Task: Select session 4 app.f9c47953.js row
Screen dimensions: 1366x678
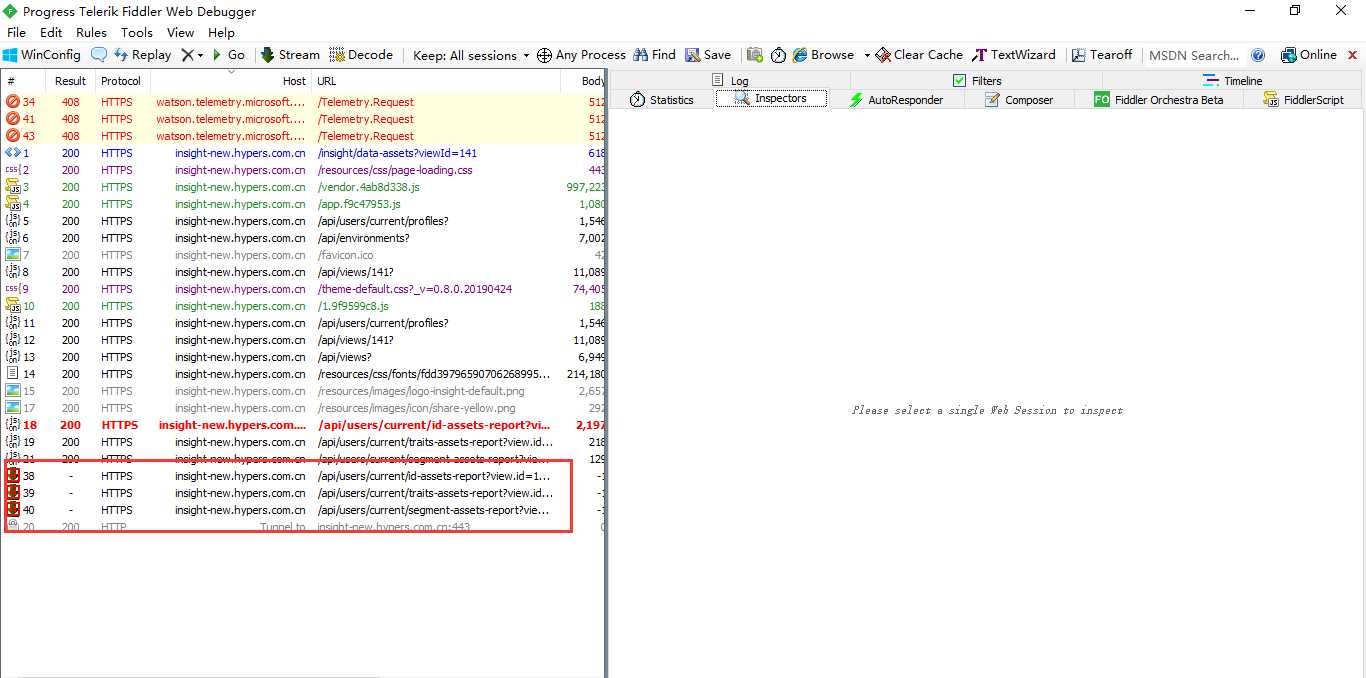Action: (304, 204)
